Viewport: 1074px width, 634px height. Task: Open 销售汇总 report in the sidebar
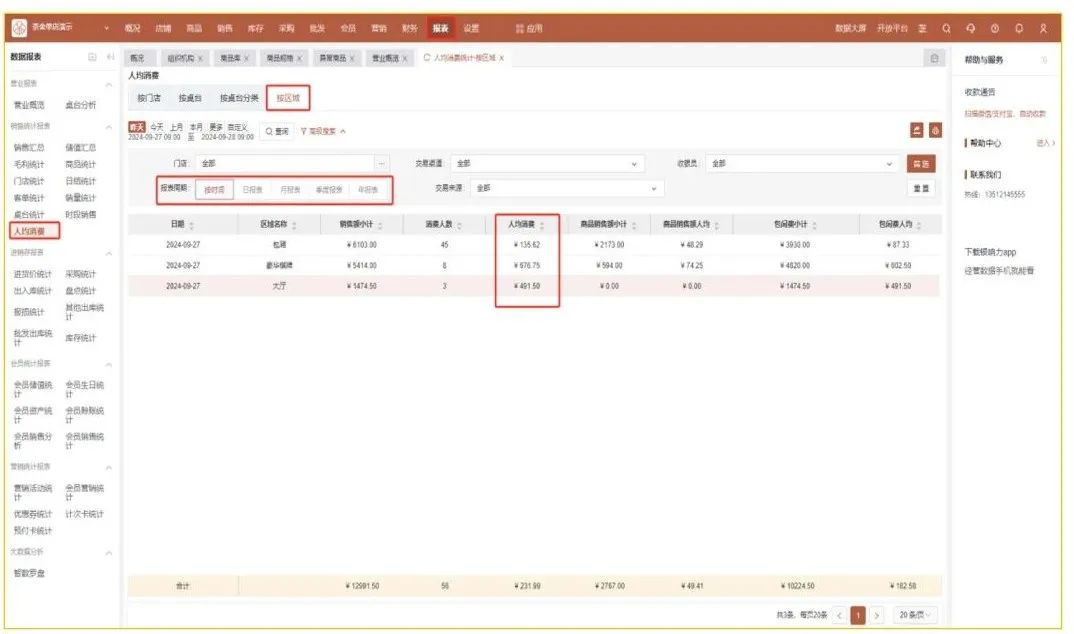pyautogui.click(x=28, y=147)
